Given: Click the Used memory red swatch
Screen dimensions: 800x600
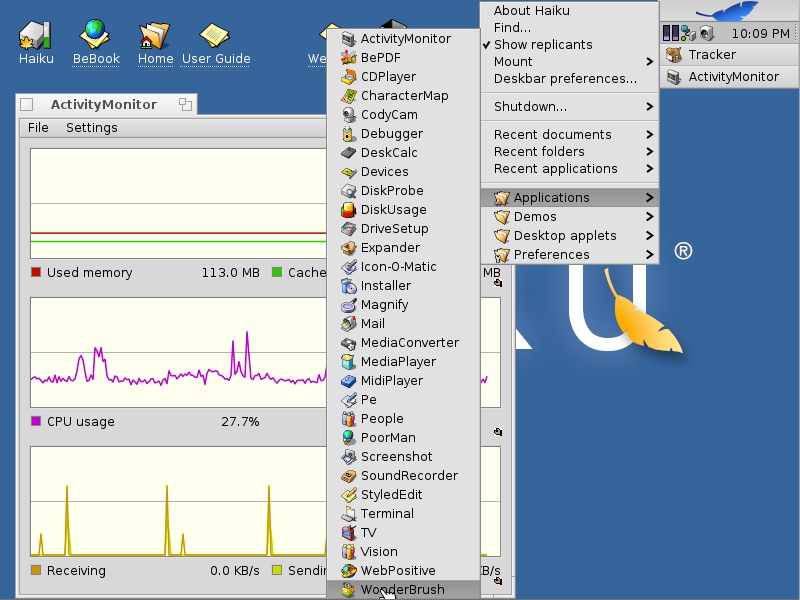Looking at the screenshot, I should pos(36,272).
